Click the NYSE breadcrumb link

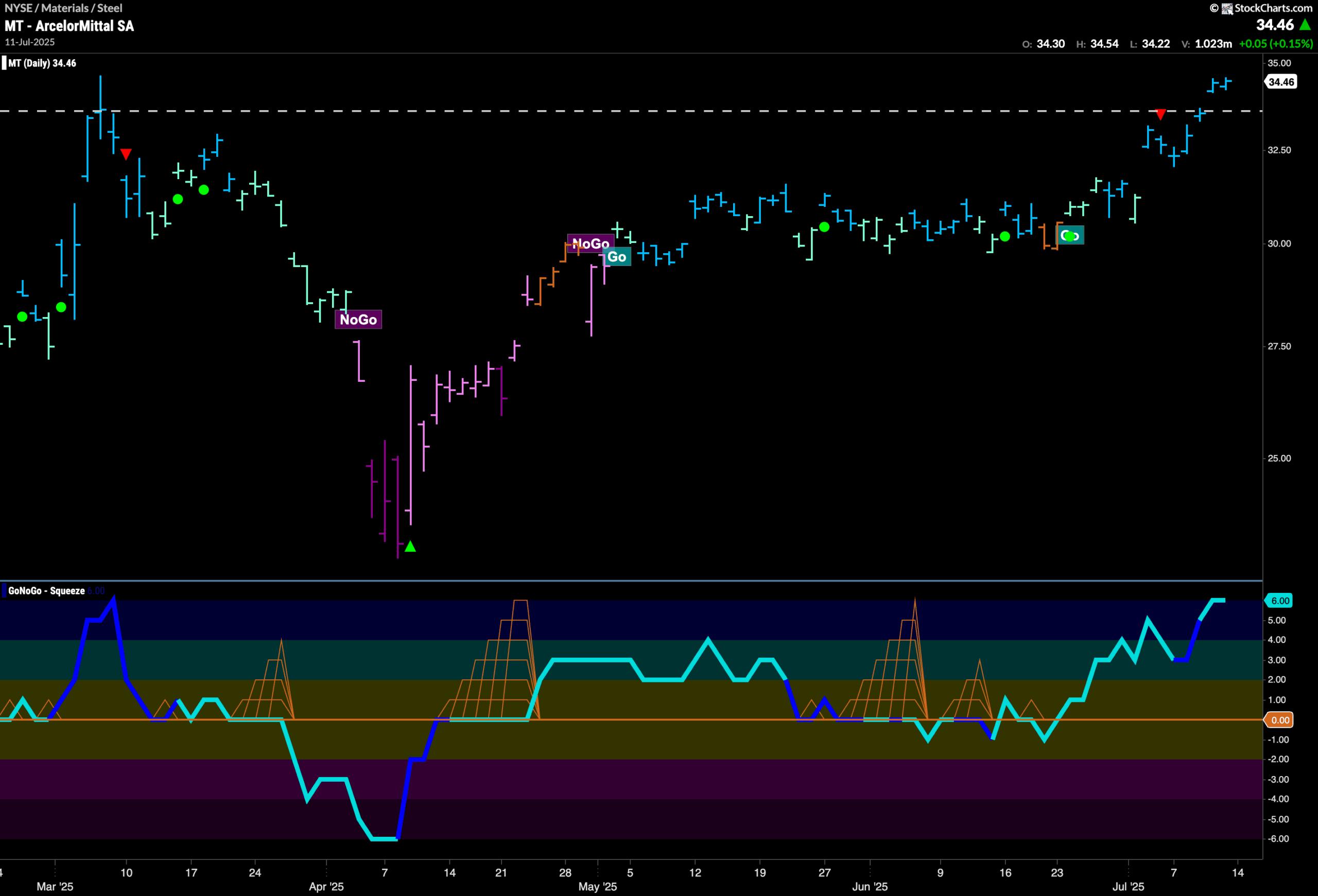(18, 8)
